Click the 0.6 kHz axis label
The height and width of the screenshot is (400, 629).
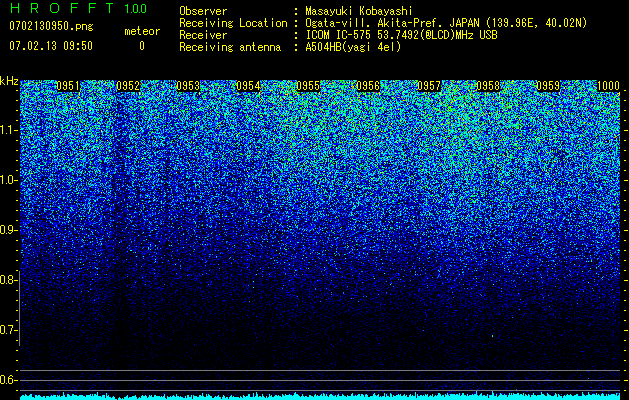[8, 380]
